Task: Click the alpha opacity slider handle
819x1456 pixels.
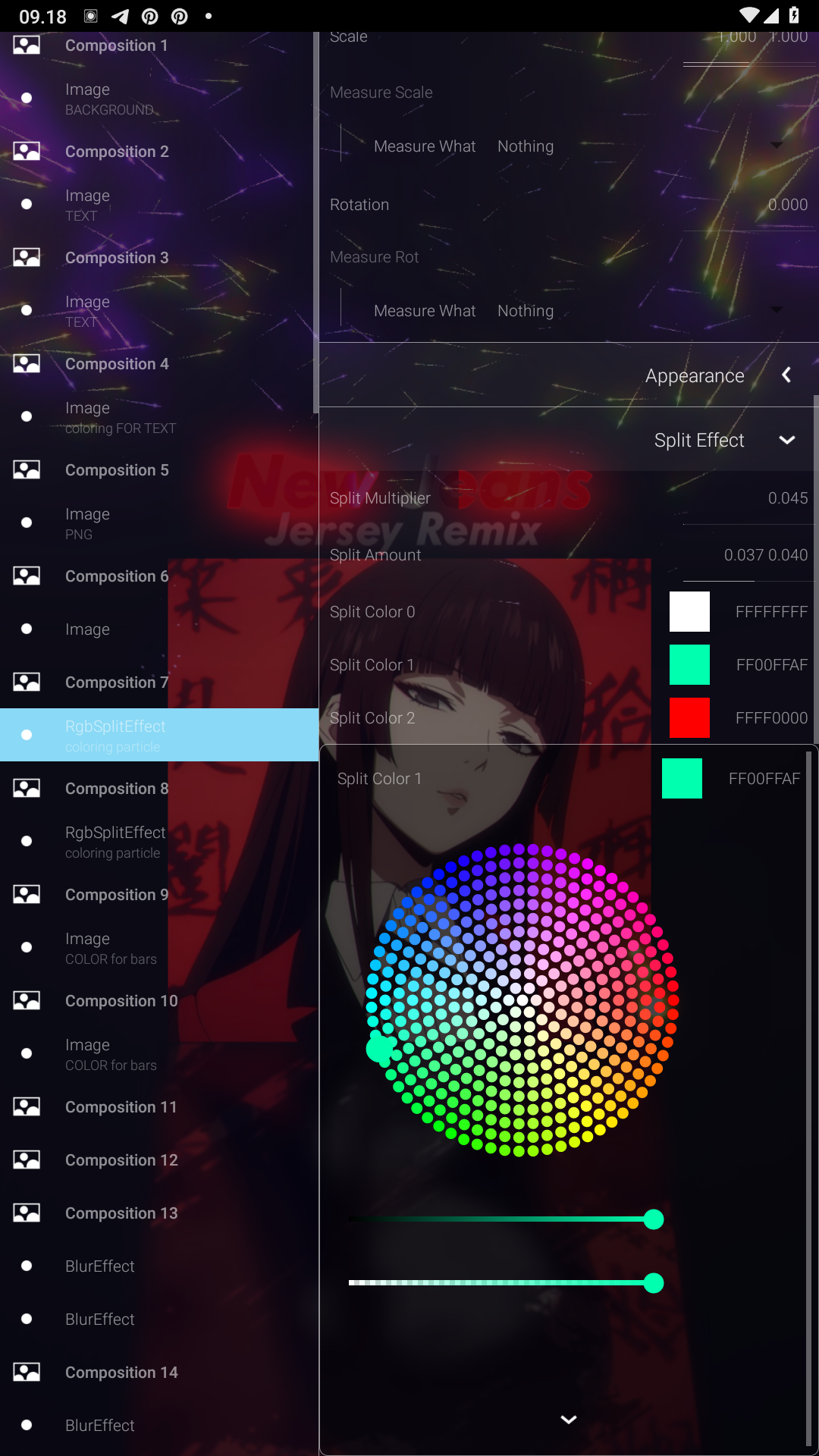Action: (654, 1283)
